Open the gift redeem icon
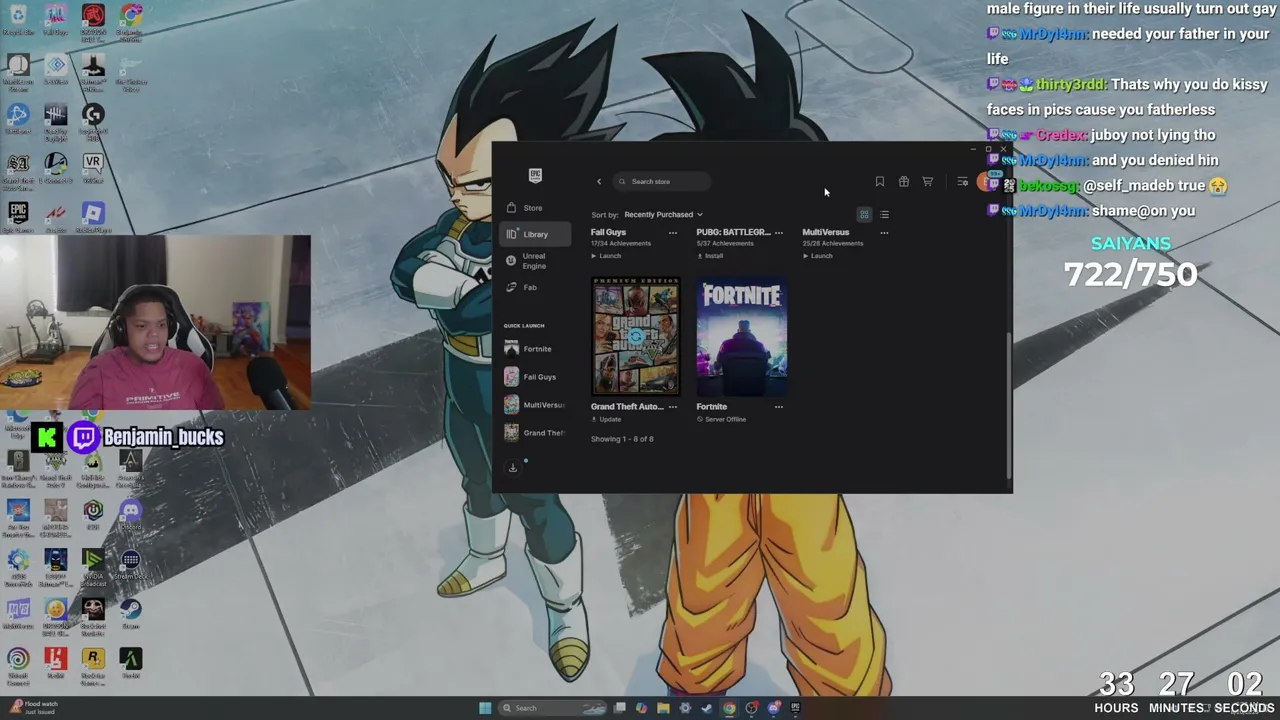This screenshot has width=1280, height=720. tap(903, 181)
